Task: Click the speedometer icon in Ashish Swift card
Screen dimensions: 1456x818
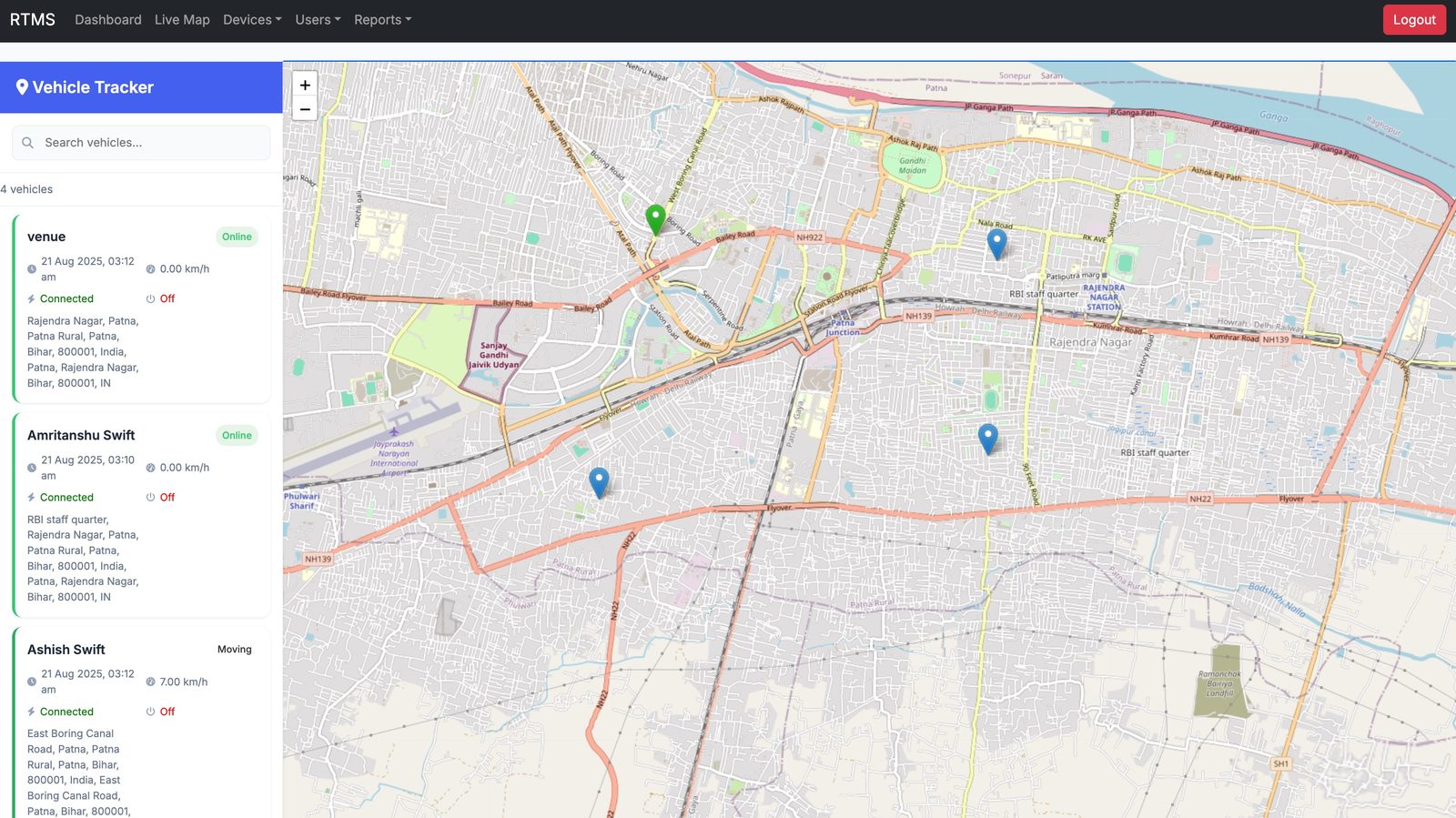Action: pos(151,682)
